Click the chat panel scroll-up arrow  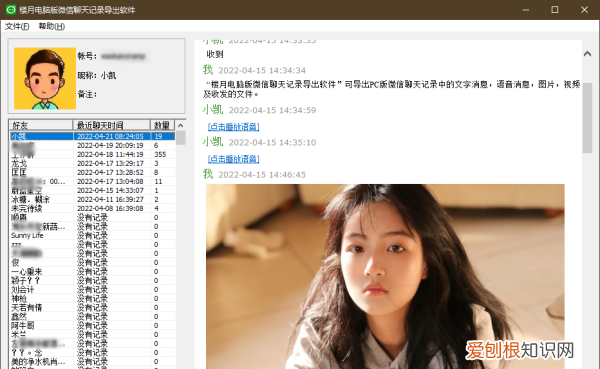click(x=587, y=54)
